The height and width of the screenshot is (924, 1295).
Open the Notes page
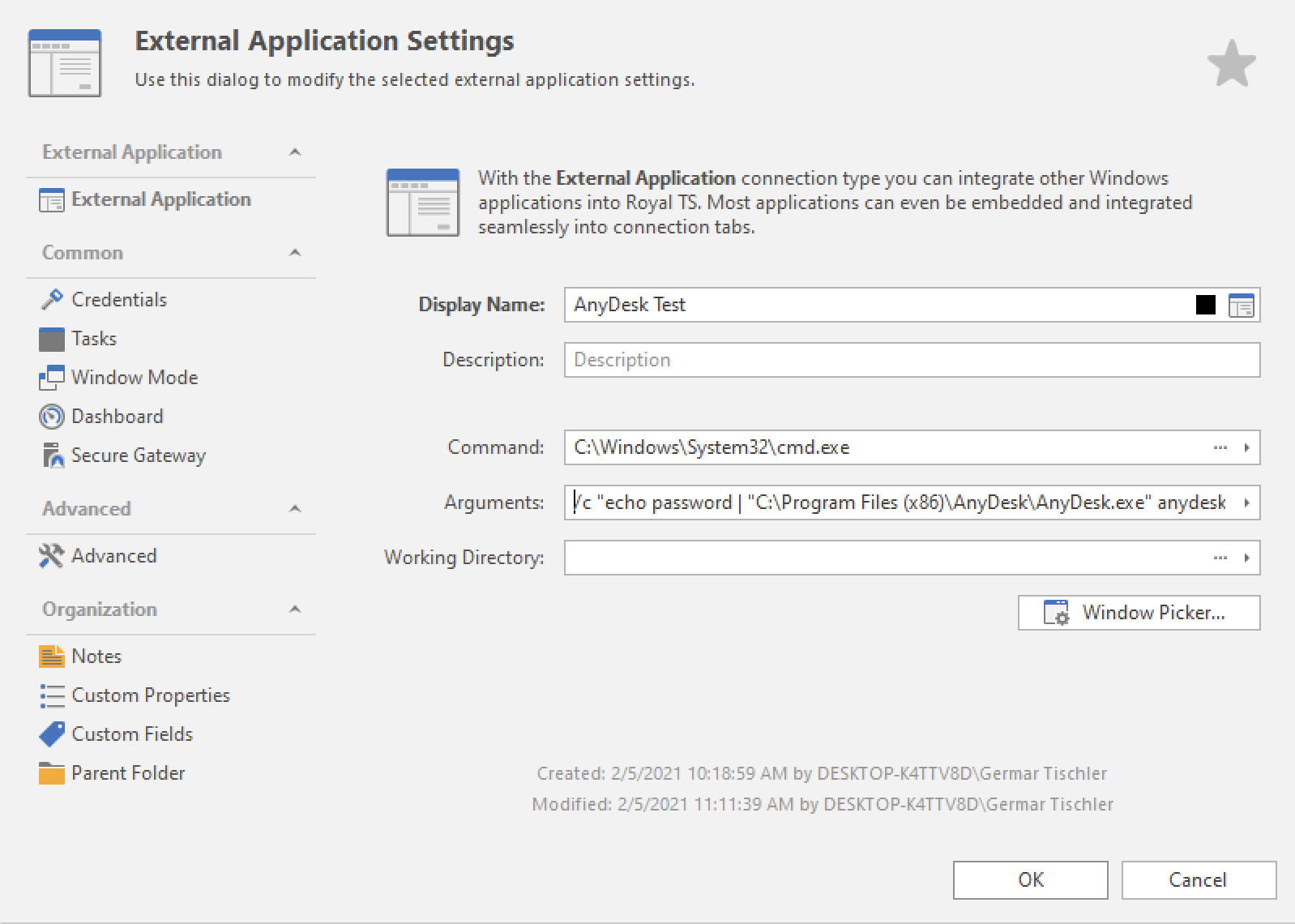[96, 657]
